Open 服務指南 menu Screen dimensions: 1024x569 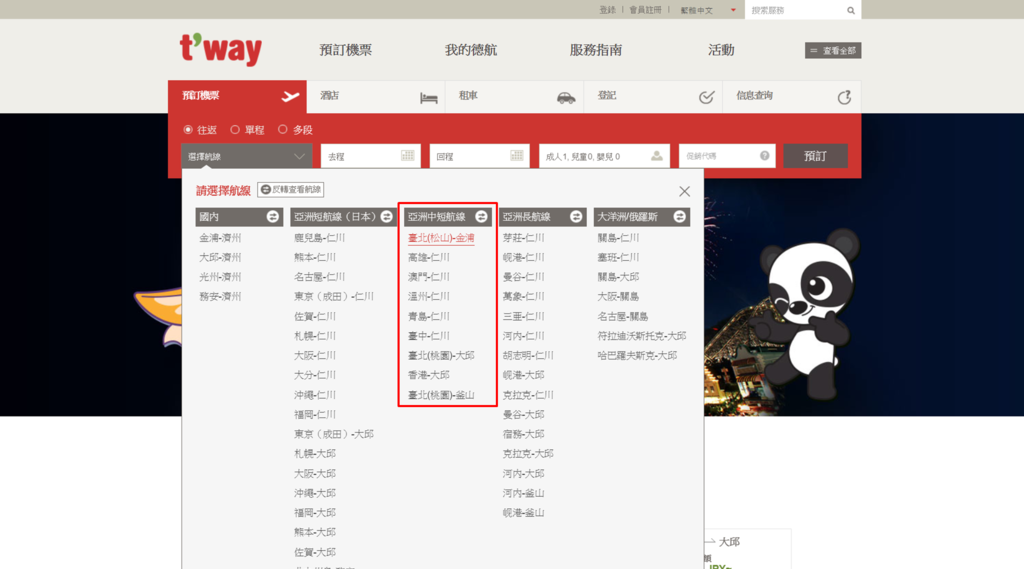coord(596,50)
